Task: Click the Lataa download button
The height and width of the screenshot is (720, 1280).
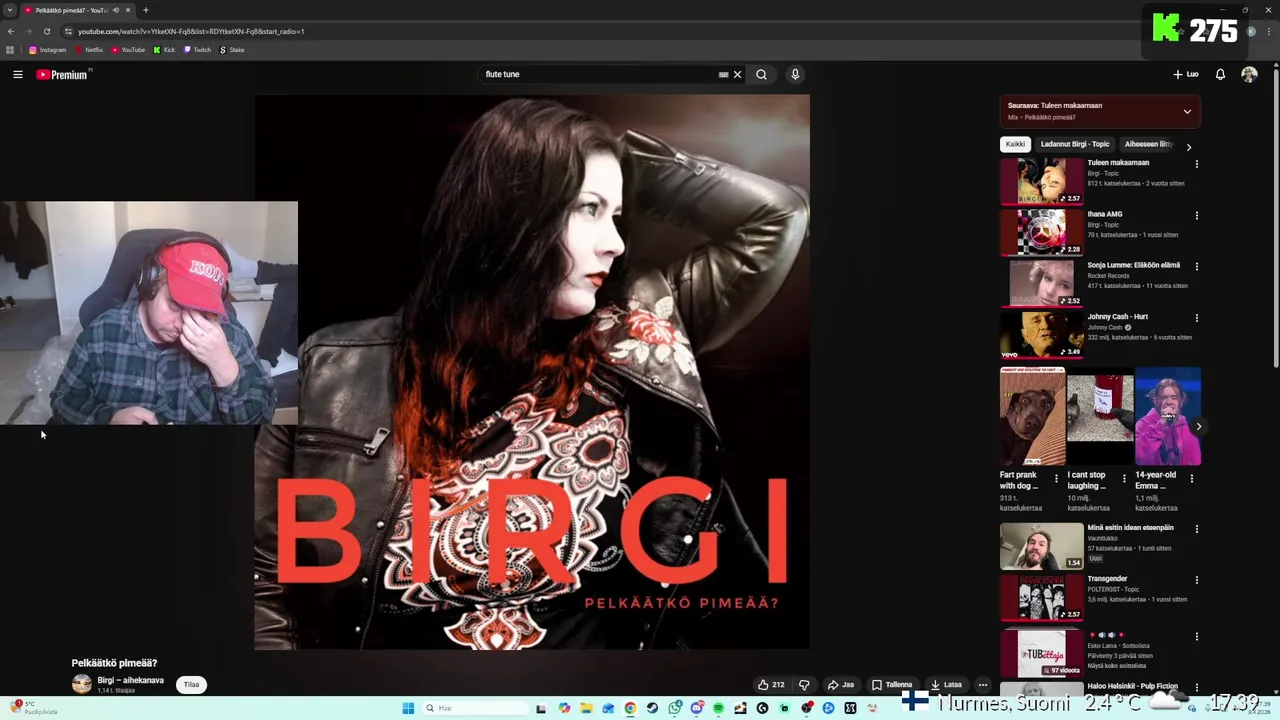Action: click(x=946, y=685)
